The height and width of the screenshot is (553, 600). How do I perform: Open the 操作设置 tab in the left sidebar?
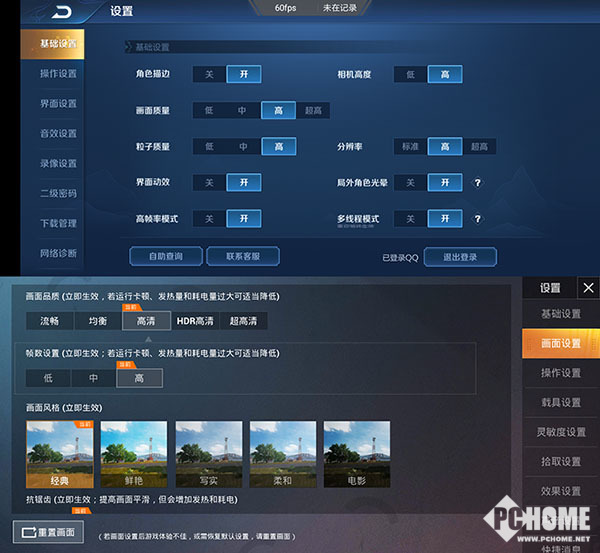click(58, 74)
